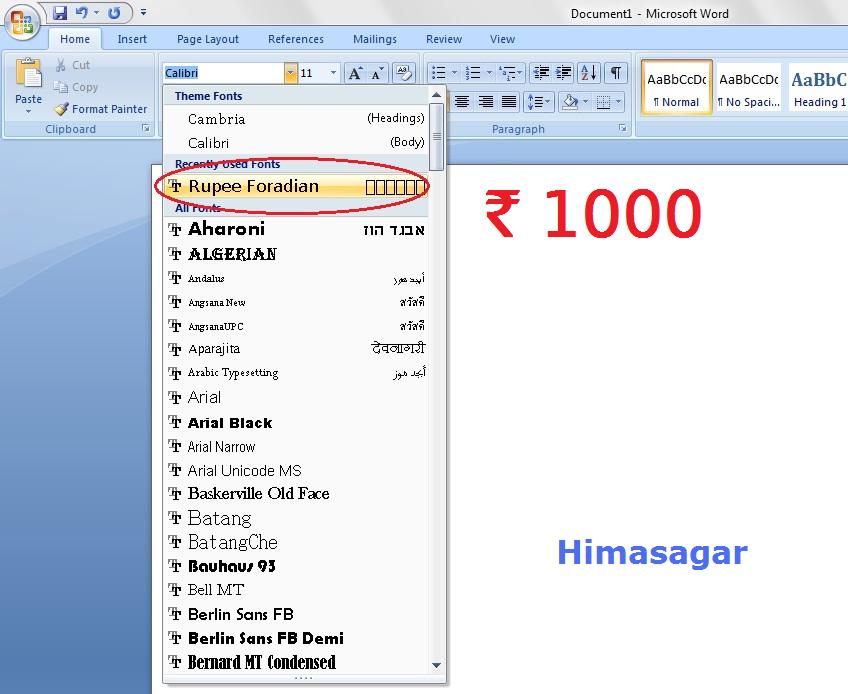Click Clear Formatting icon

pos(403,73)
